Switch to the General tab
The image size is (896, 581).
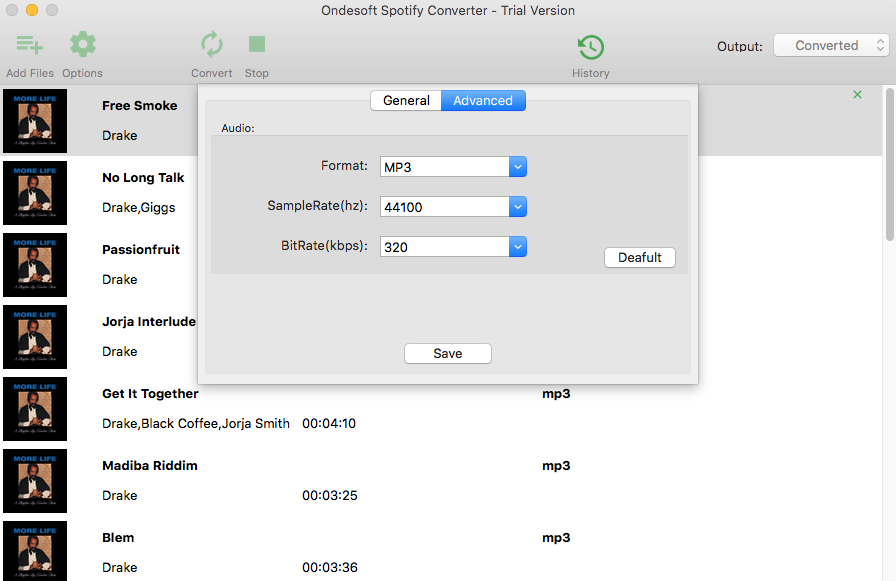[x=406, y=101]
